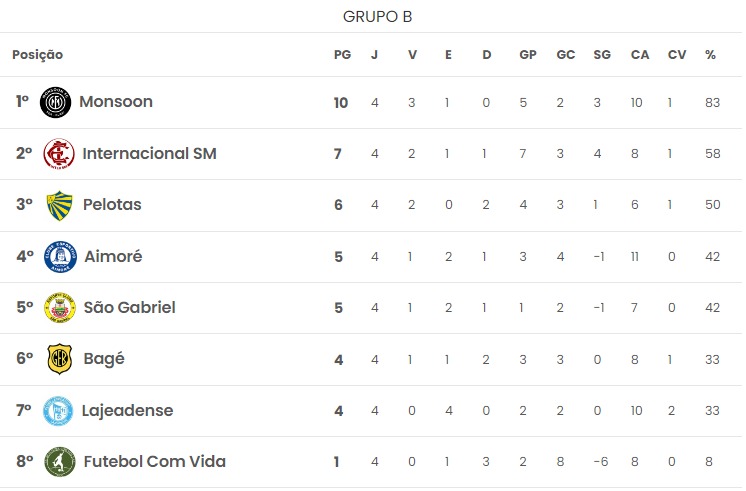Image resolution: width=746 pixels, height=491 pixels.
Task: Click the Futebol Com Vida green badge
Action: (x=59, y=462)
